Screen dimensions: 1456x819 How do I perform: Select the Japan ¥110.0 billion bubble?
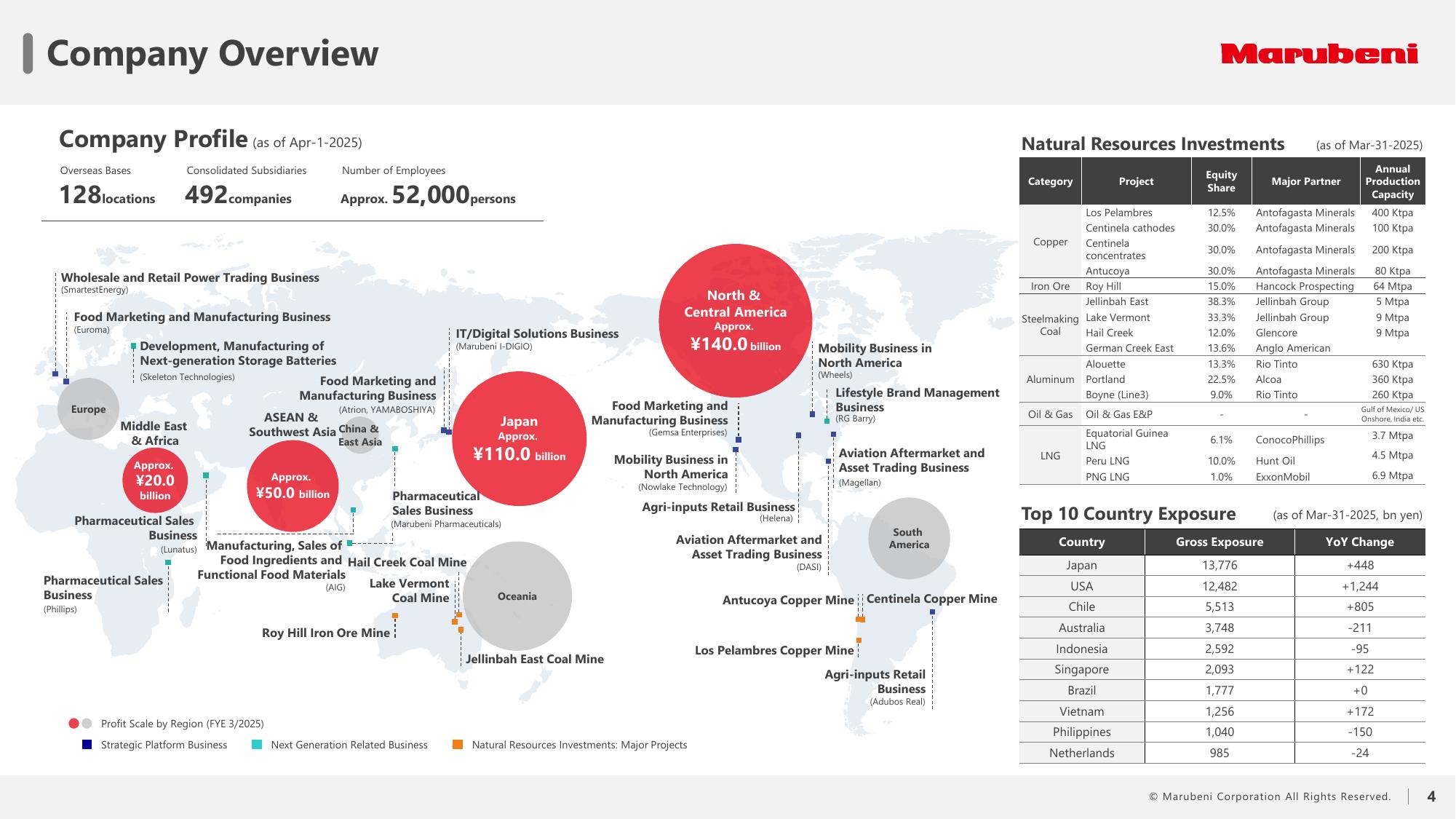point(519,438)
